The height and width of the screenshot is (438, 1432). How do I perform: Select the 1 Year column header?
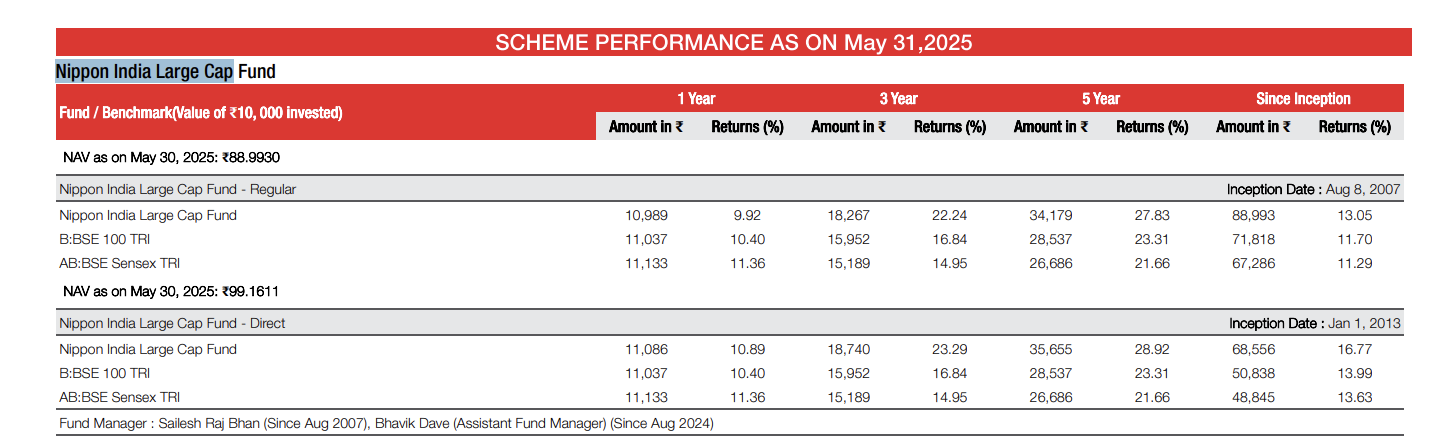click(x=696, y=98)
